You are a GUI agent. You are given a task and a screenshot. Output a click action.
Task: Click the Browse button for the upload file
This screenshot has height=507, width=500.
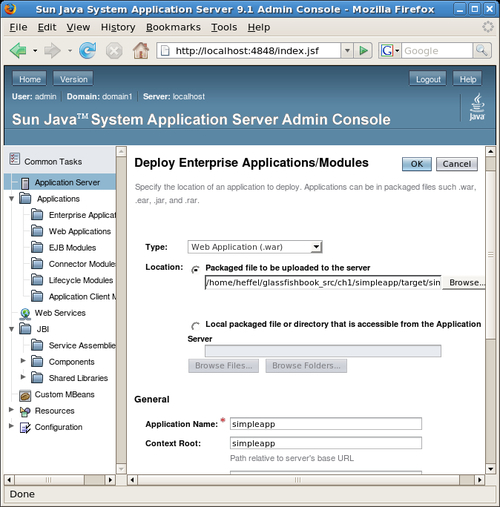click(464, 283)
